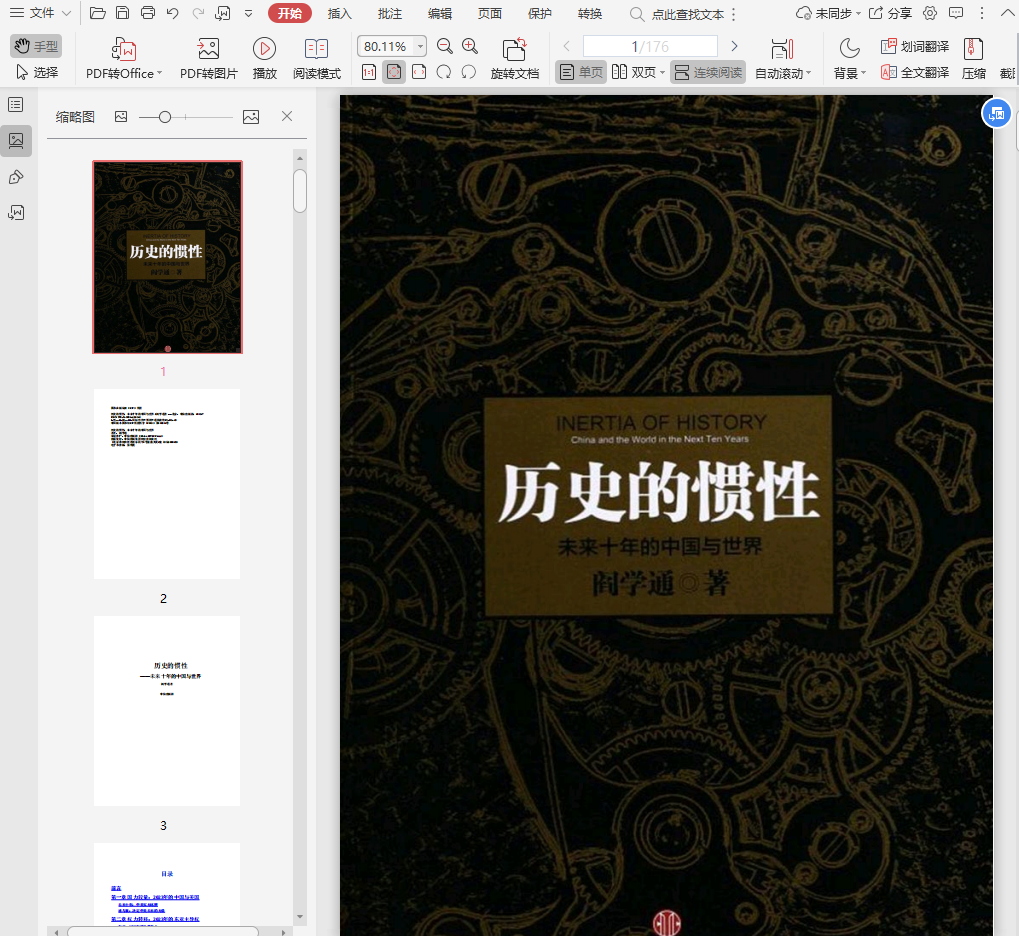Launch the PDF转图片 tool
The height and width of the screenshot is (936, 1019).
[x=209, y=58]
